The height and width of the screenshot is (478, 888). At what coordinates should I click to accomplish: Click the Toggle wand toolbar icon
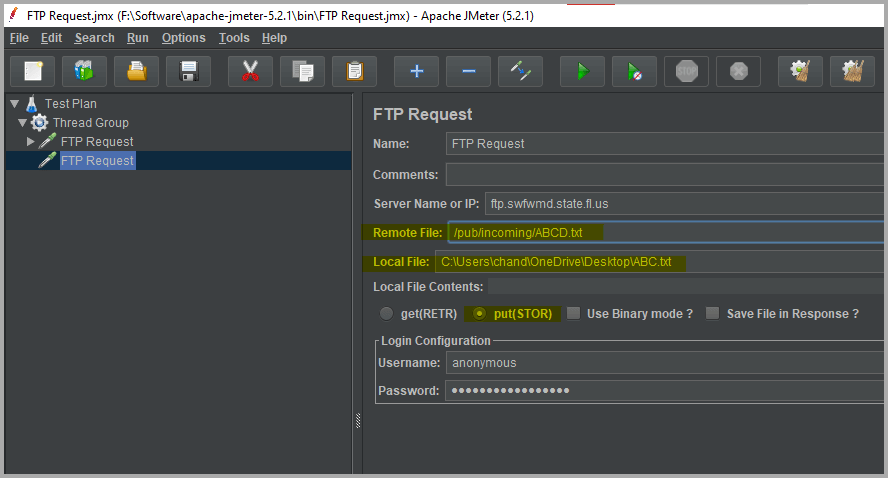tap(520, 71)
